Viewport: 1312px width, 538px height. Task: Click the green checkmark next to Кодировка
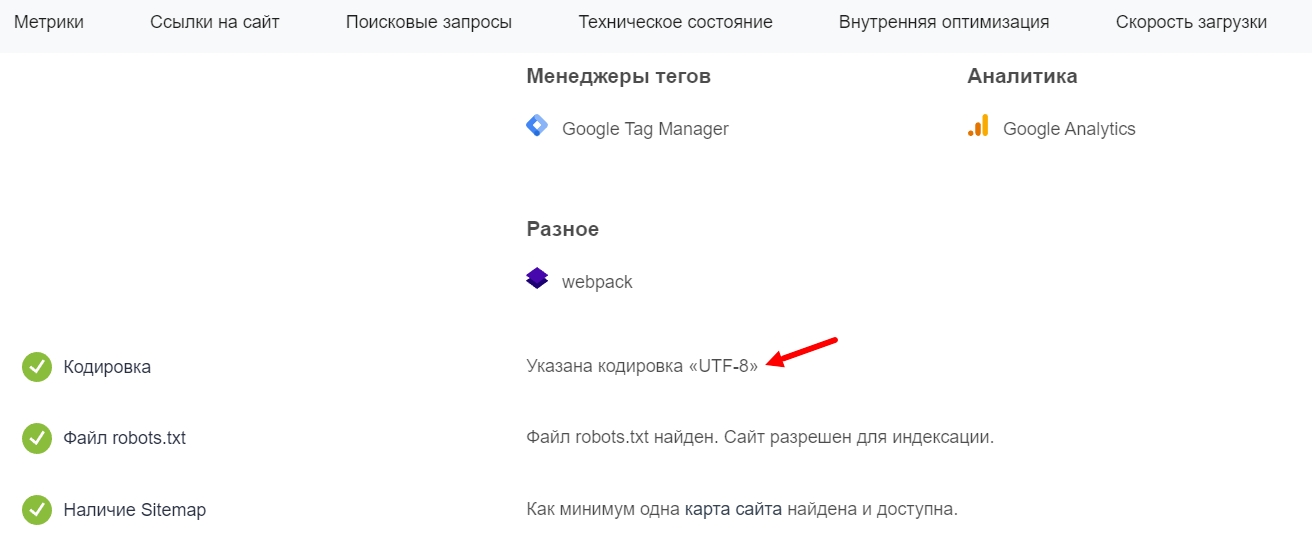click(x=37, y=367)
